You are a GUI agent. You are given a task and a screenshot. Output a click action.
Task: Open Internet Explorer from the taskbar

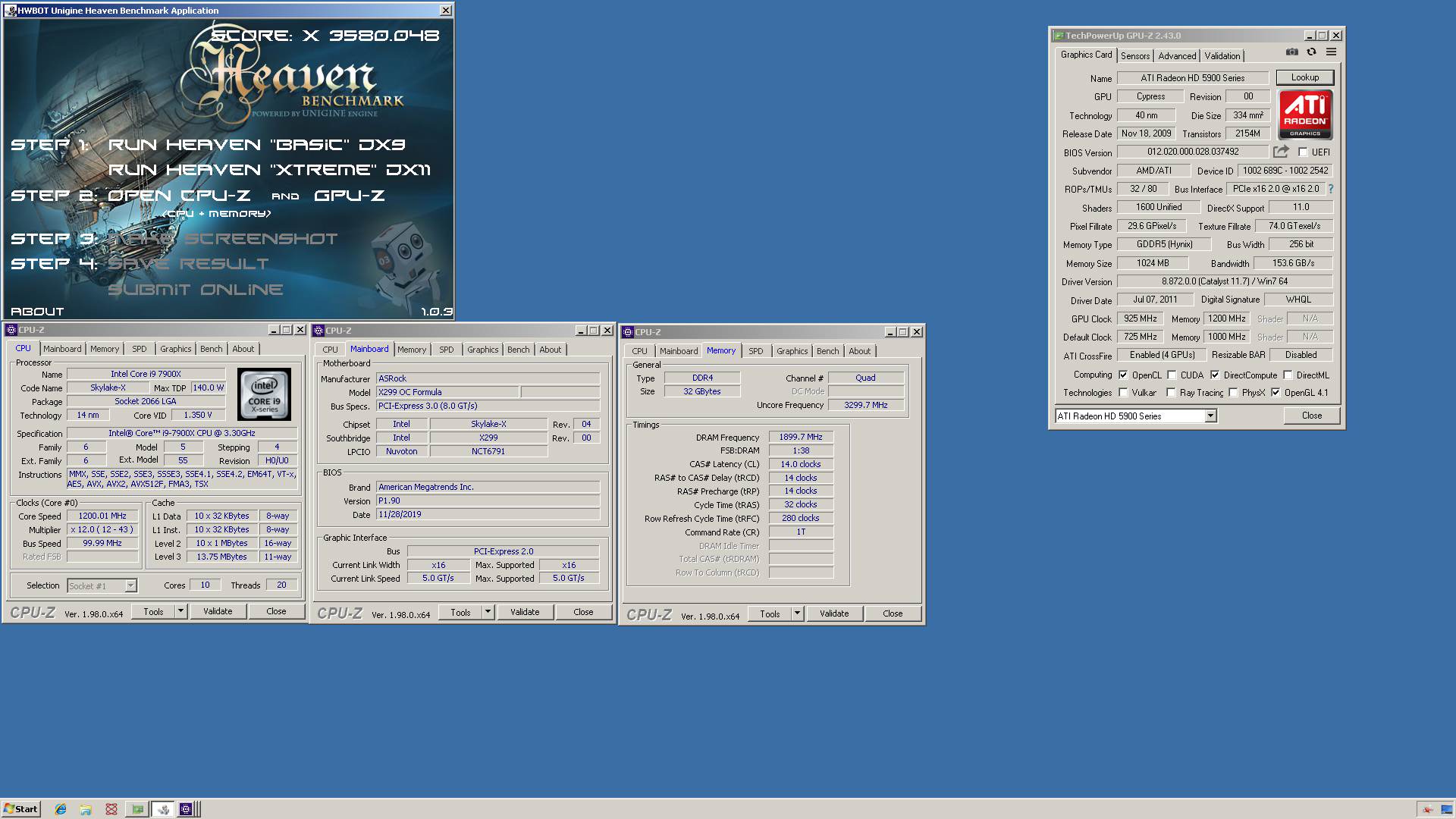pos(61,809)
